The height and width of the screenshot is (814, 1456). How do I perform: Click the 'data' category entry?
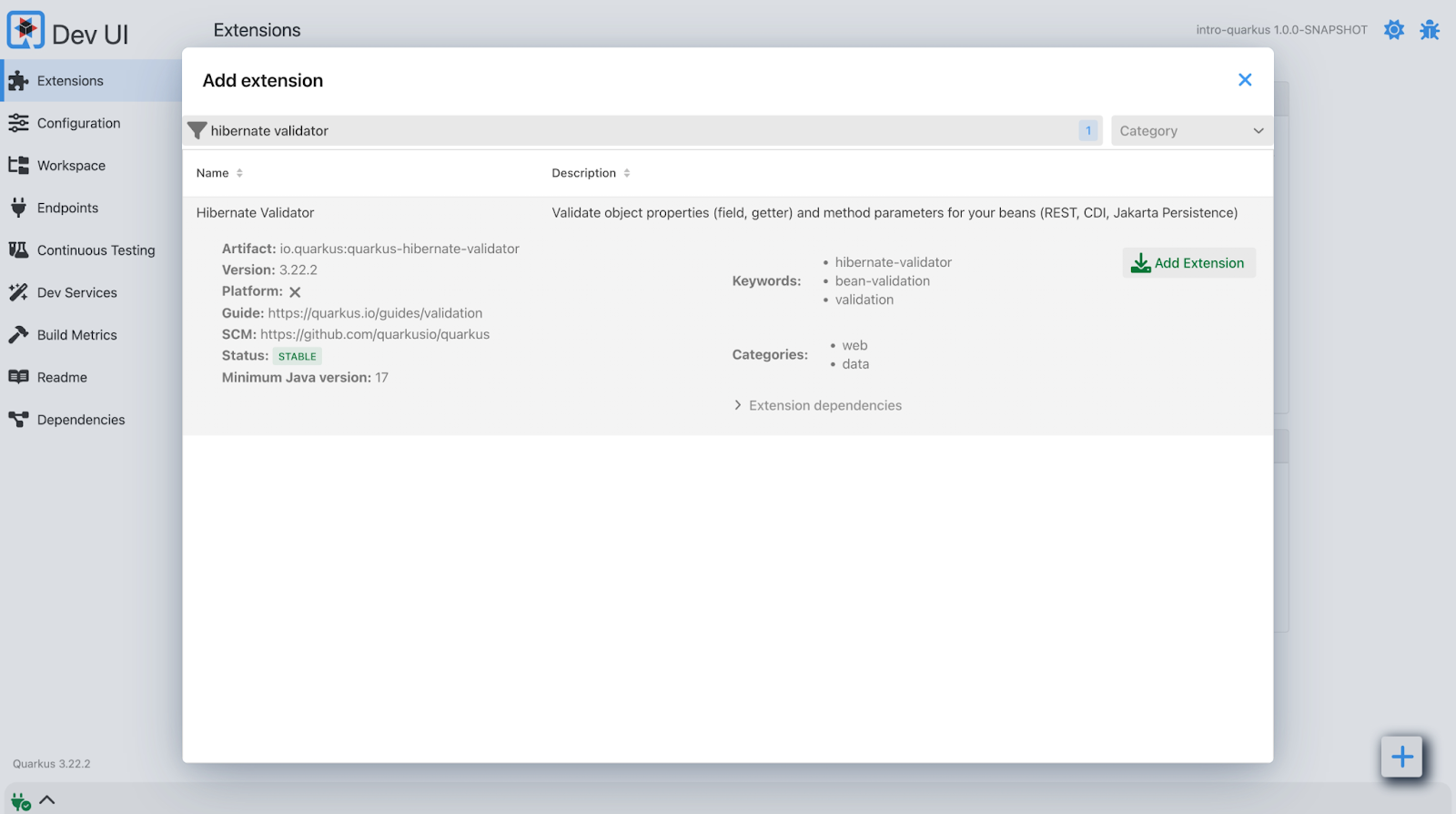[855, 364]
